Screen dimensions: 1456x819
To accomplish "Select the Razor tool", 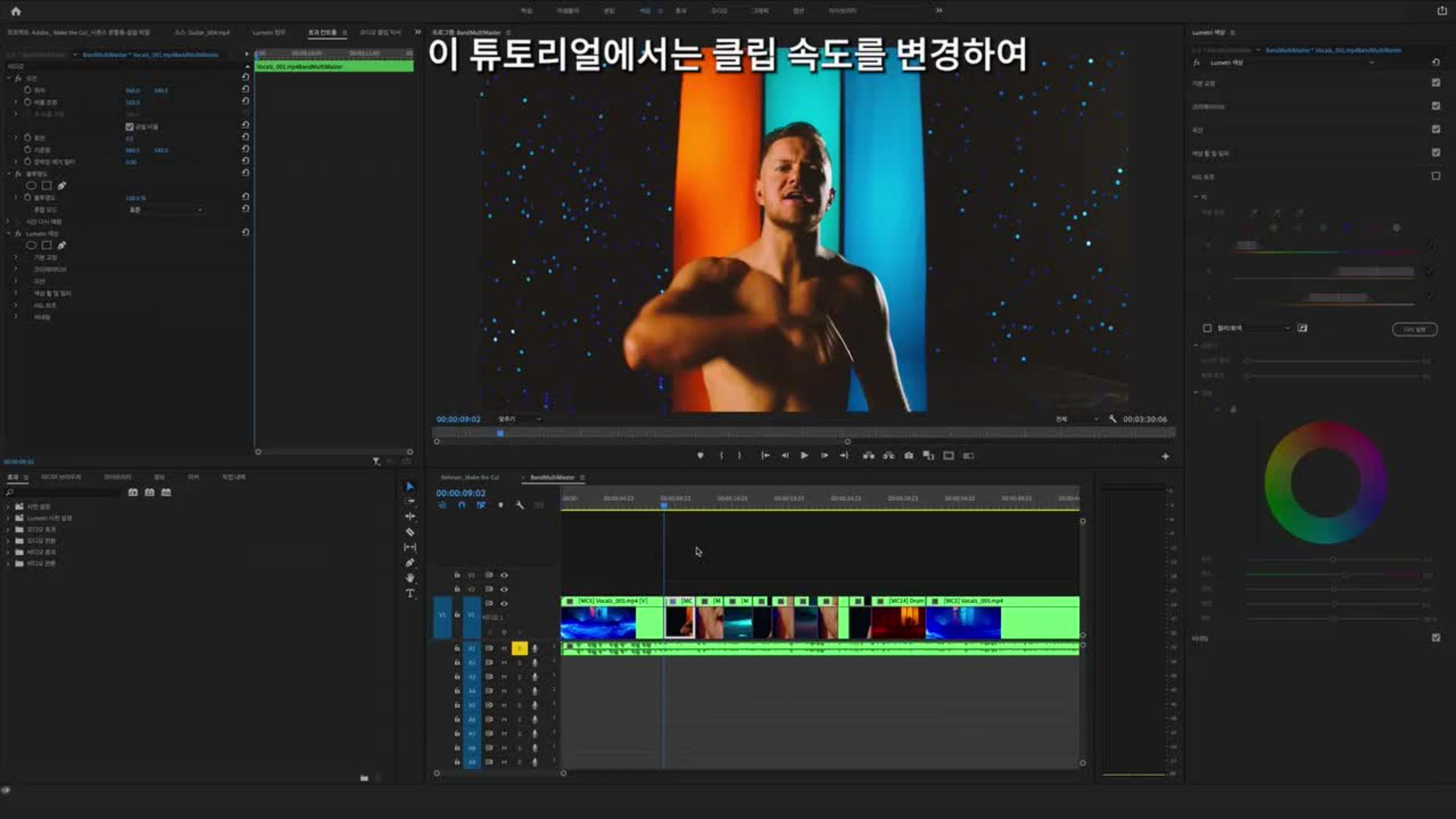I will [x=409, y=532].
